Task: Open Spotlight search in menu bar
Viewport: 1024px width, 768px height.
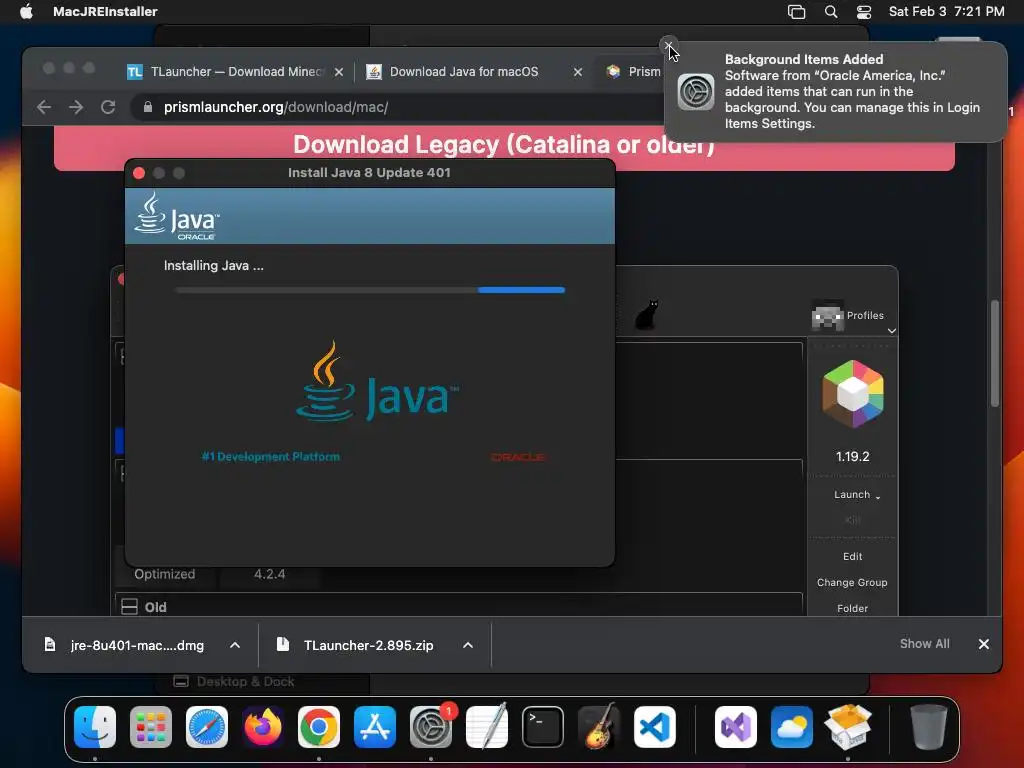Action: pos(831,12)
